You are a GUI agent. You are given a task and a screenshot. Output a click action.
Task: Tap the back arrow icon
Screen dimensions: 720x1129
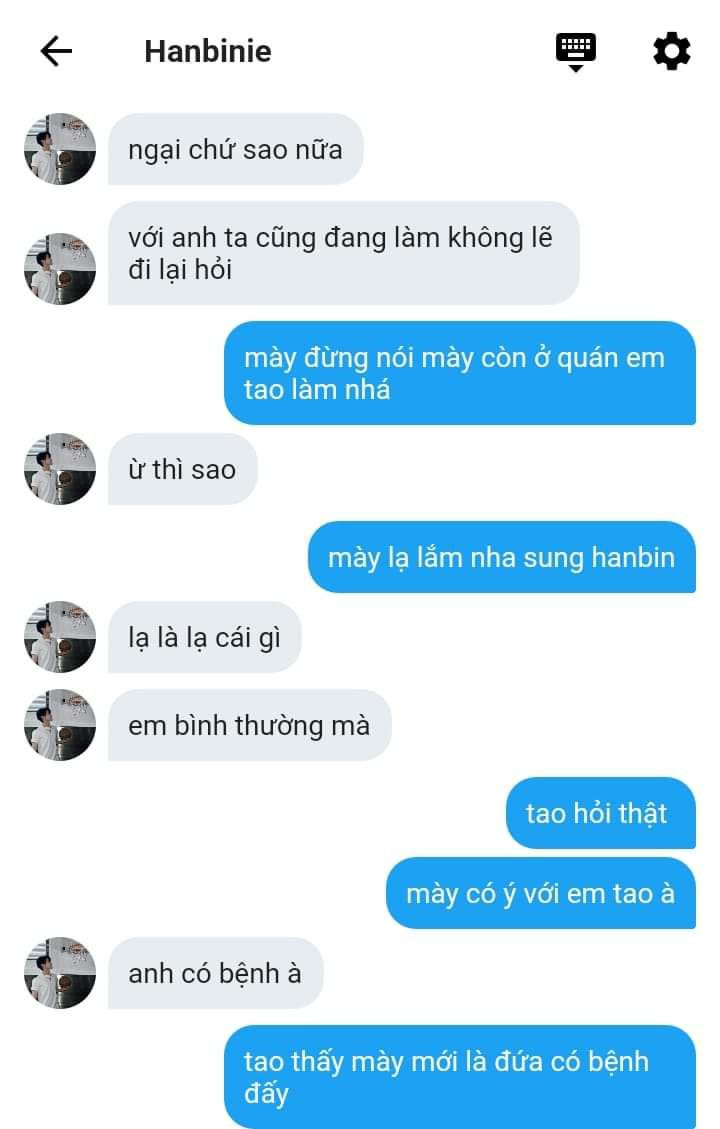pyautogui.click(x=56, y=51)
